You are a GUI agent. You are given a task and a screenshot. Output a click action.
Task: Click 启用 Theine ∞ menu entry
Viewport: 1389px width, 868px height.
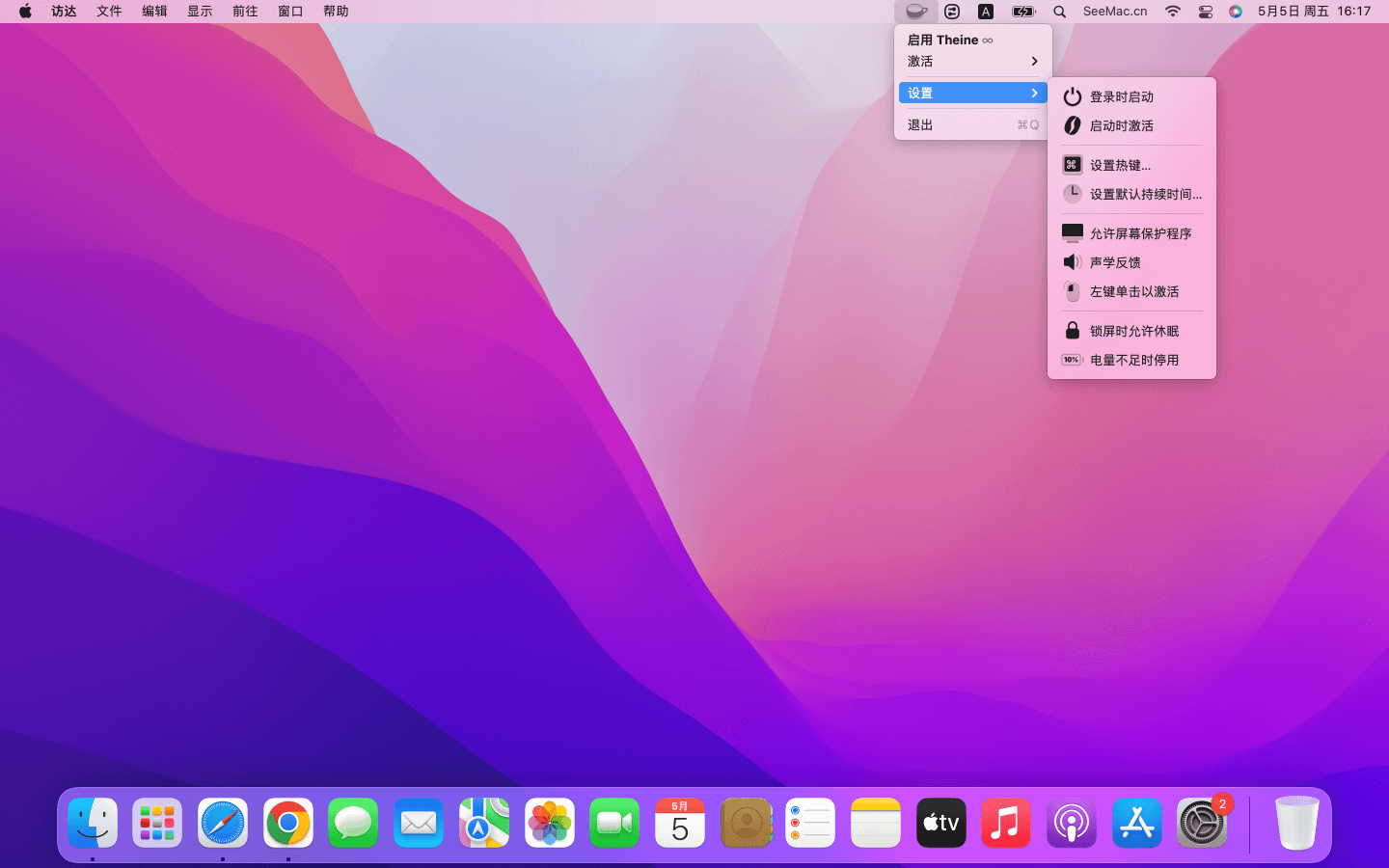(949, 41)
